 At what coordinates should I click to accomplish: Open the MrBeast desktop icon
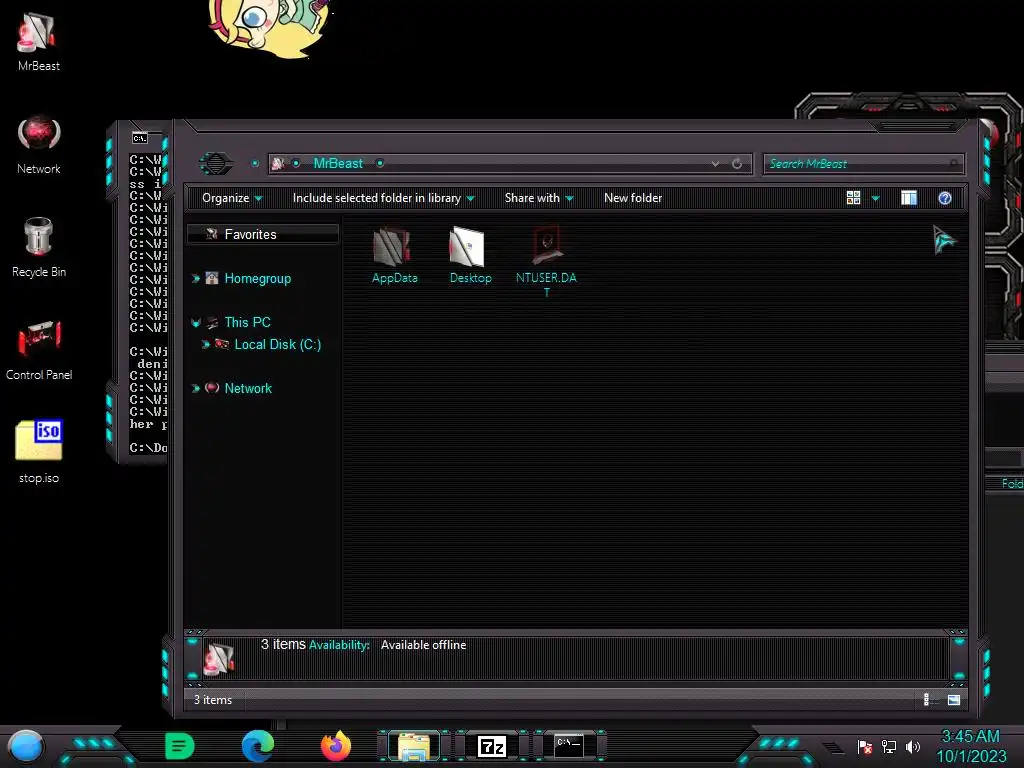point(39,42)
